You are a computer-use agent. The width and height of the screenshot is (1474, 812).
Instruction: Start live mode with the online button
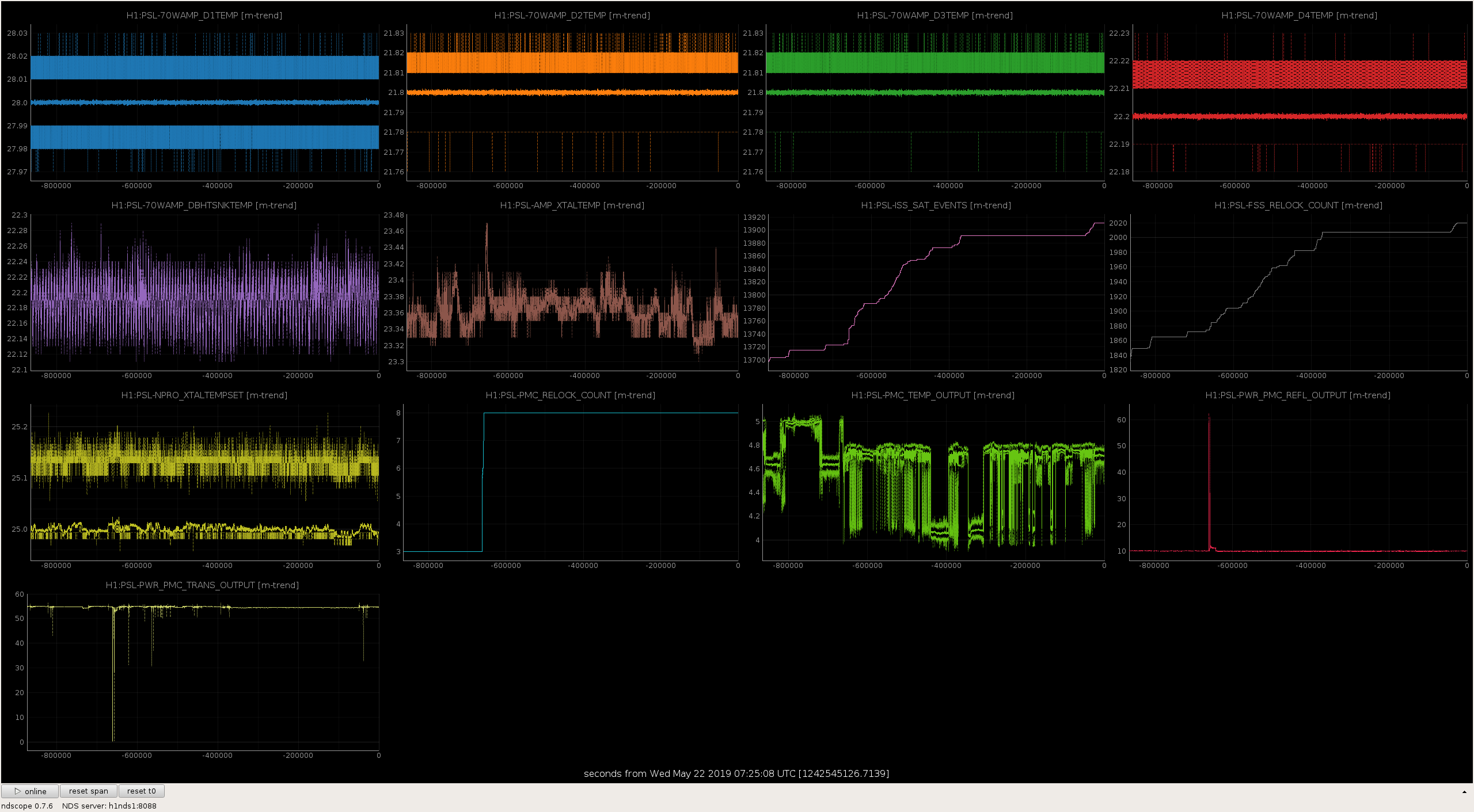[x=30, y=791]
